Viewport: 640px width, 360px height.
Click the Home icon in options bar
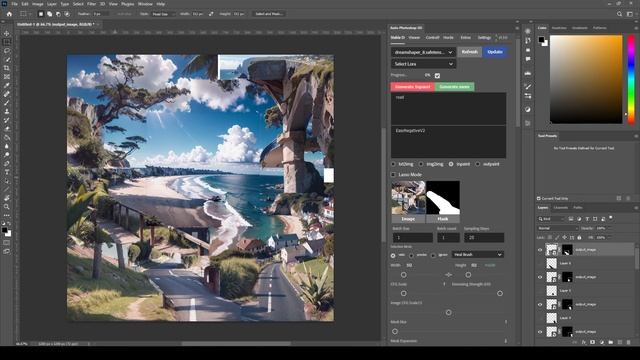[9, 14]
